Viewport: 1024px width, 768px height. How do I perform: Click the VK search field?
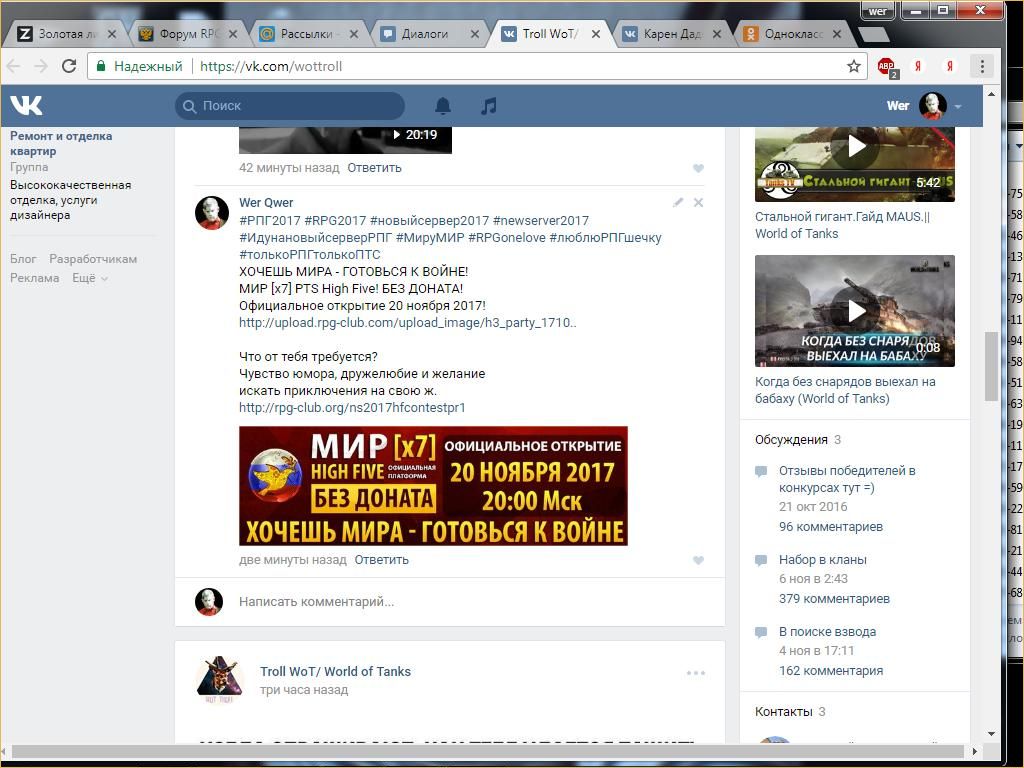click(x=290, y=106)
